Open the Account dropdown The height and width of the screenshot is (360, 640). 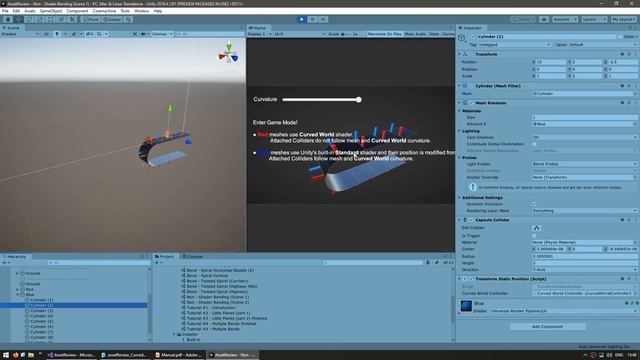(x=564, y=19)
